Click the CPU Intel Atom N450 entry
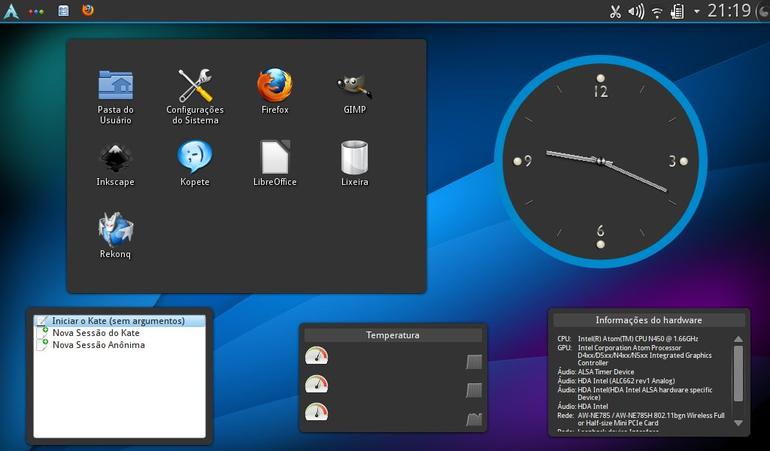 point(628,338)
